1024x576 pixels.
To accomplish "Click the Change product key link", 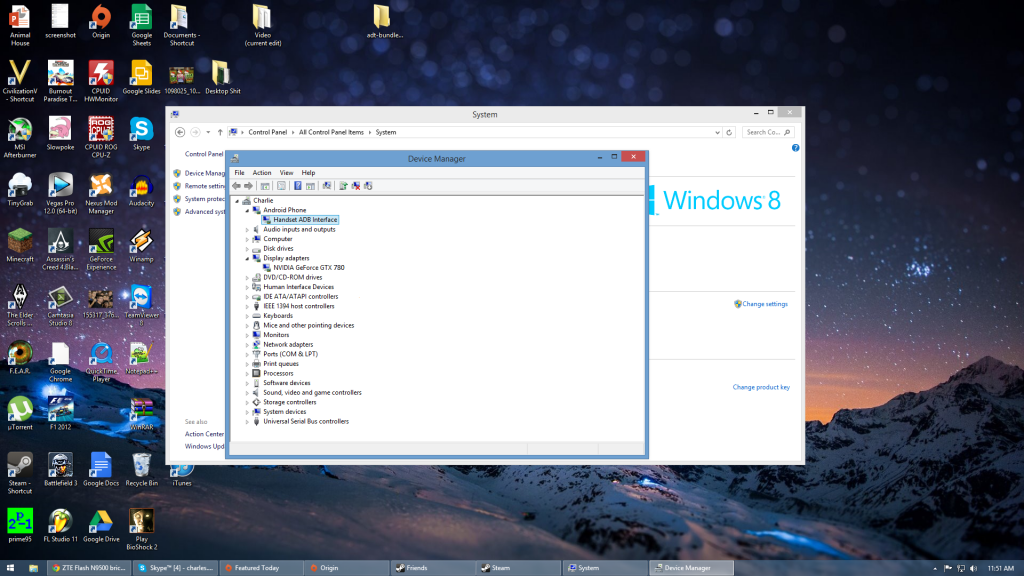I will click(x=764, y=386).
